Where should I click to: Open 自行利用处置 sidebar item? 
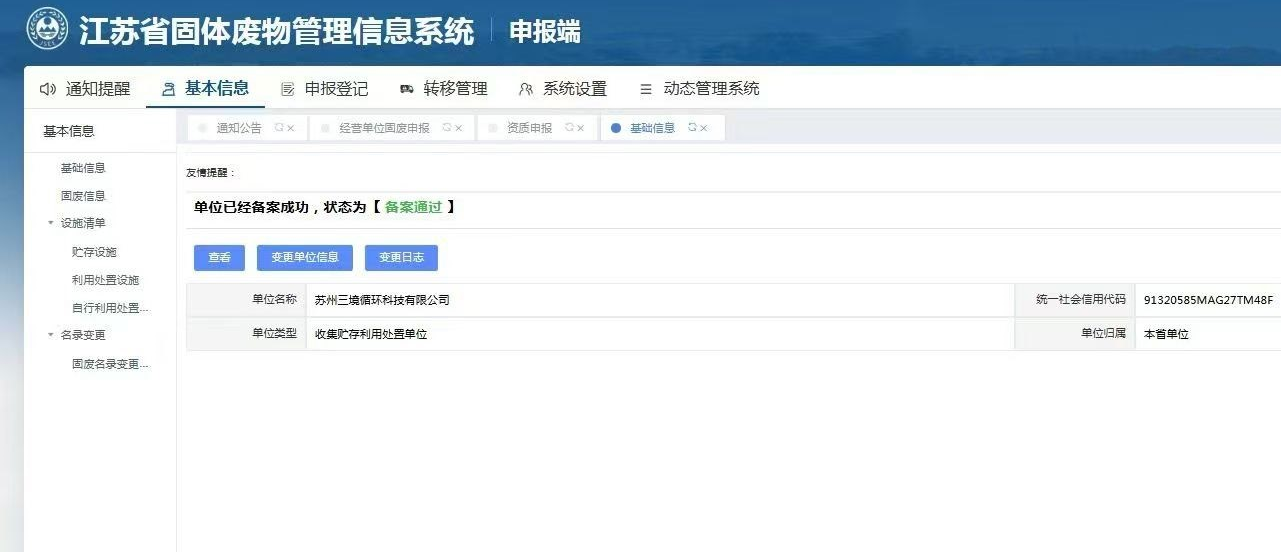click(110, 308)
